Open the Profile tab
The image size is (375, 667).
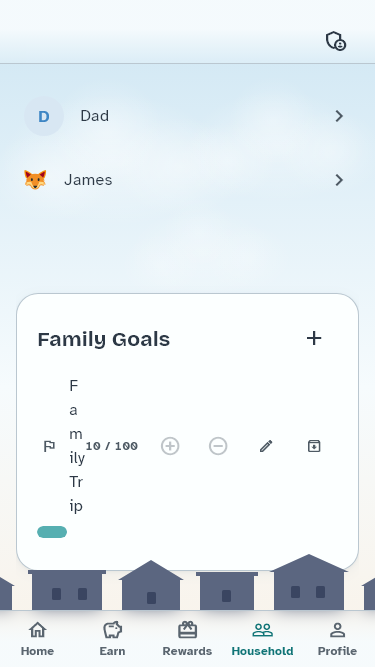pos(337,639)
